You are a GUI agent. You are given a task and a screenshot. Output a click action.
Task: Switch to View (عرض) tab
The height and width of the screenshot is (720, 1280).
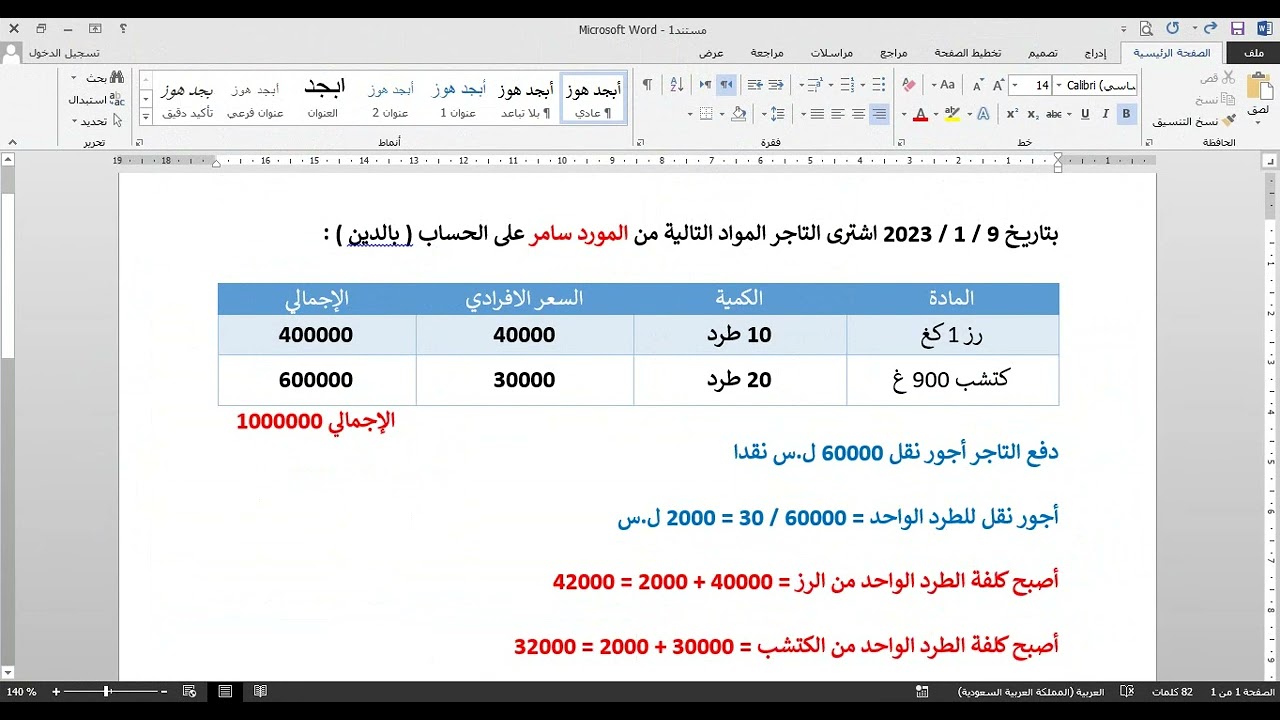(x=711, y=53)
